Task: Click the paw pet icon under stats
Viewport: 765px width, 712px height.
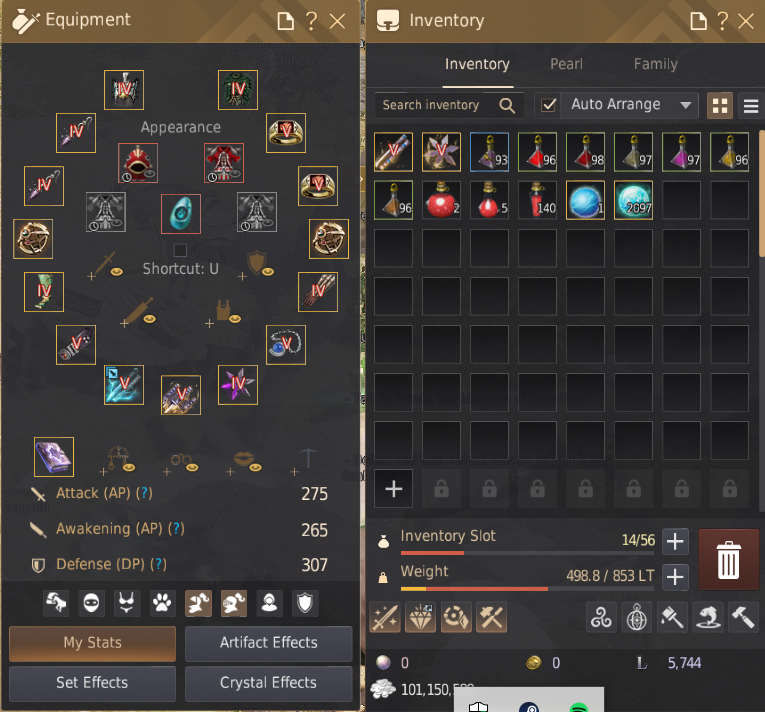Action: 162,603
